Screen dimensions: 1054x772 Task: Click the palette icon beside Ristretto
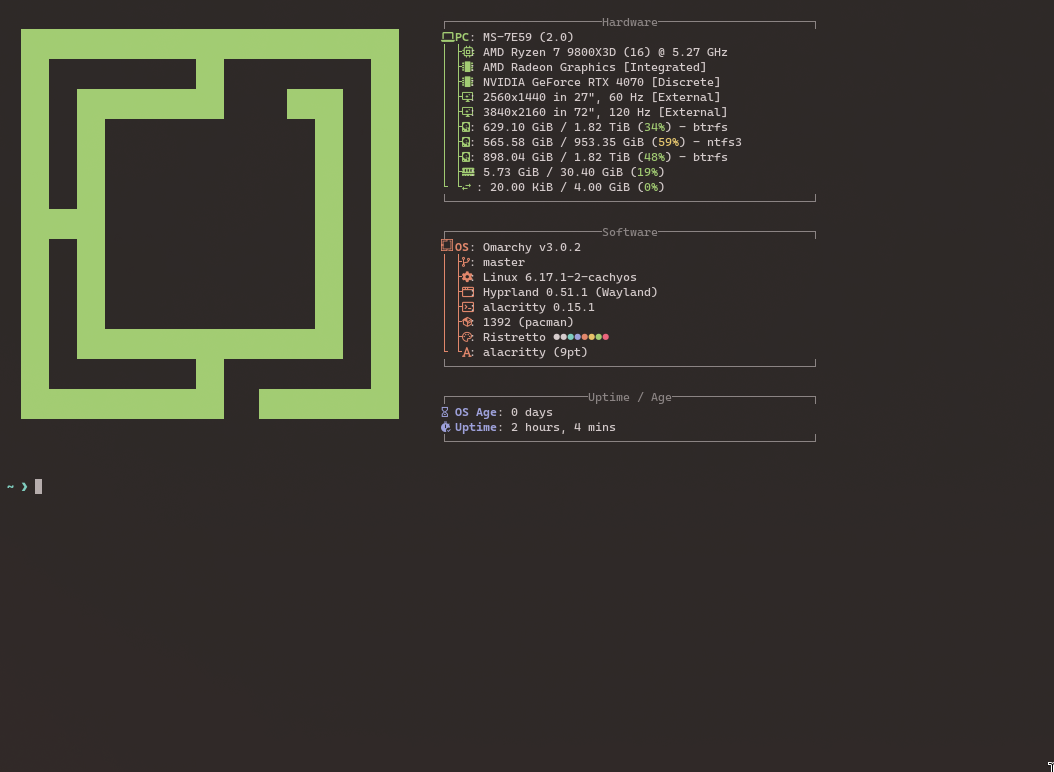coord(468,337)
